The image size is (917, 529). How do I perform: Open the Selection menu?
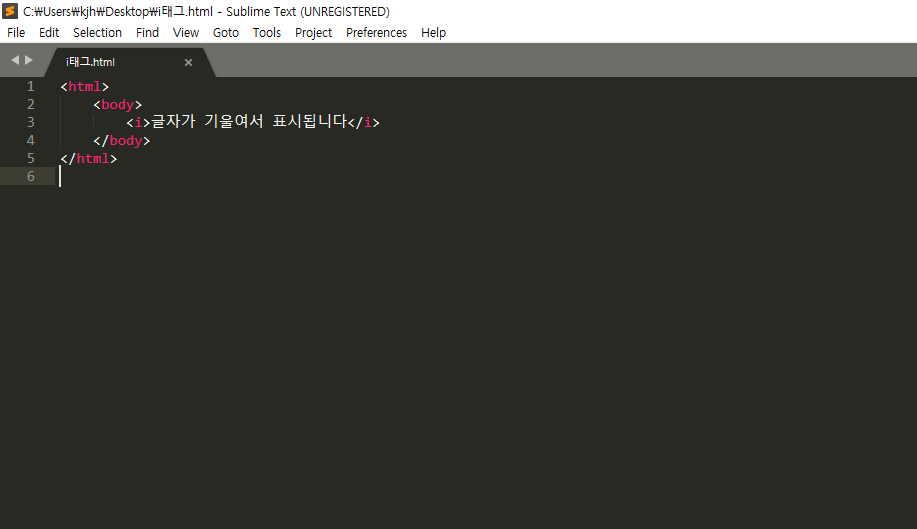[97, 33]
